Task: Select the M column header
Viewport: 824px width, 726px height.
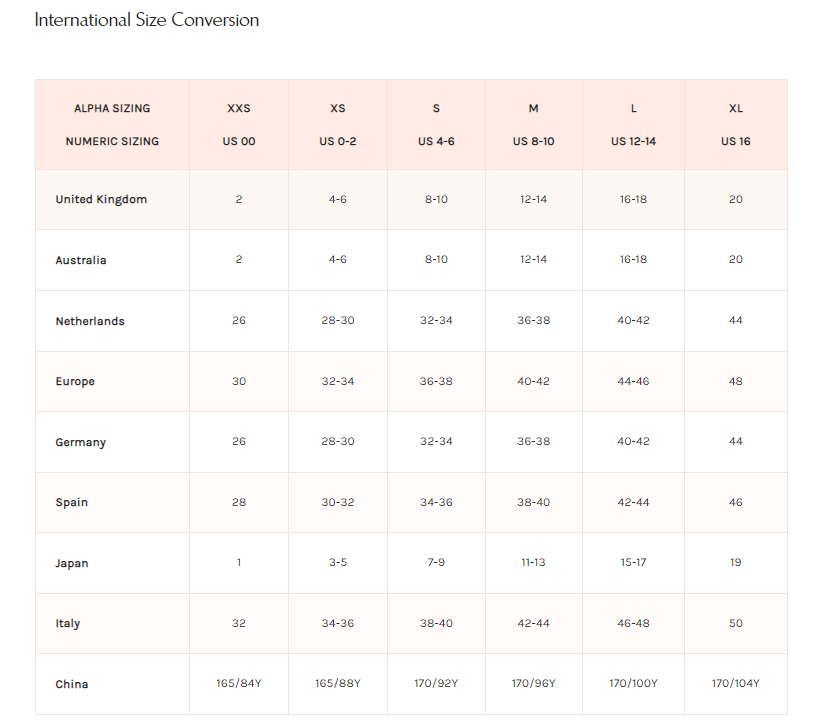Action: pos(533,108)
